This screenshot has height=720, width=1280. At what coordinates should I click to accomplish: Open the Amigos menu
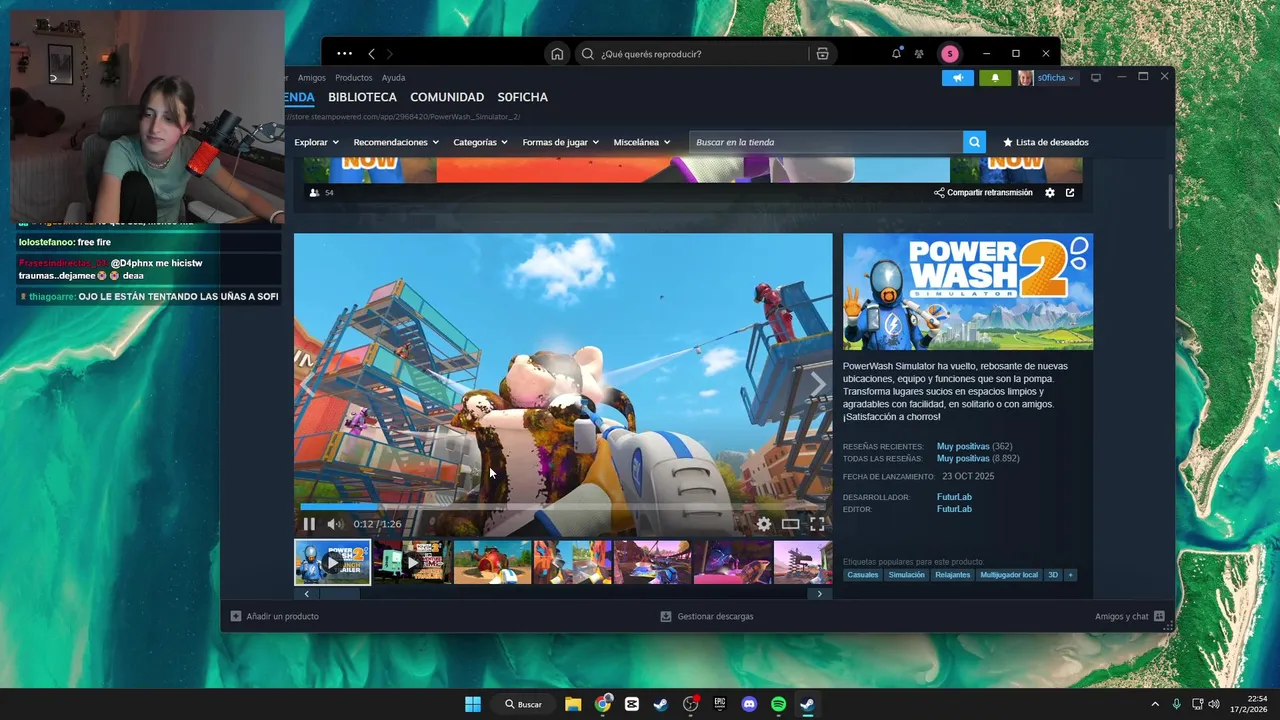tap(312, 78)
